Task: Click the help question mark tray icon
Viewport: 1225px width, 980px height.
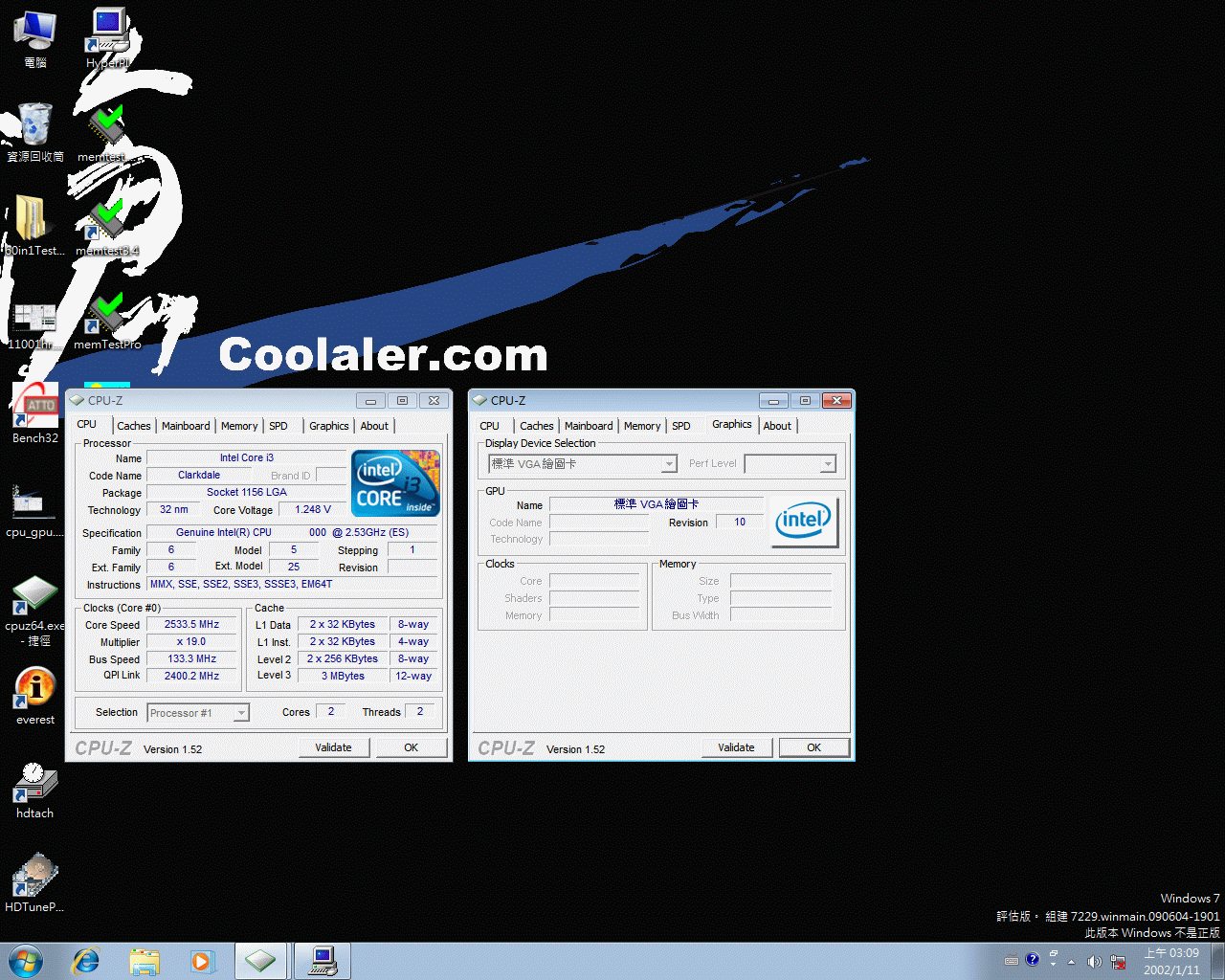Action: pos(1032,959)
